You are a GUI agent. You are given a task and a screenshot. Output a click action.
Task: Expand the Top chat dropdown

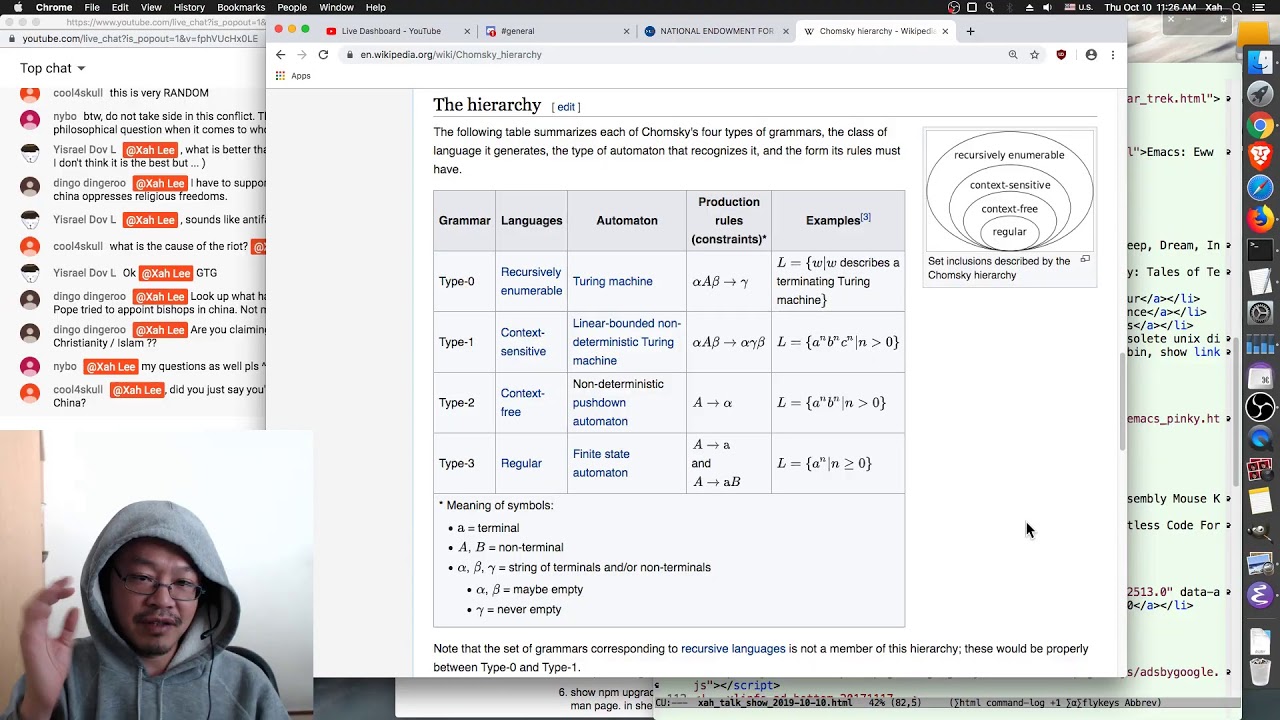(53, 68)
